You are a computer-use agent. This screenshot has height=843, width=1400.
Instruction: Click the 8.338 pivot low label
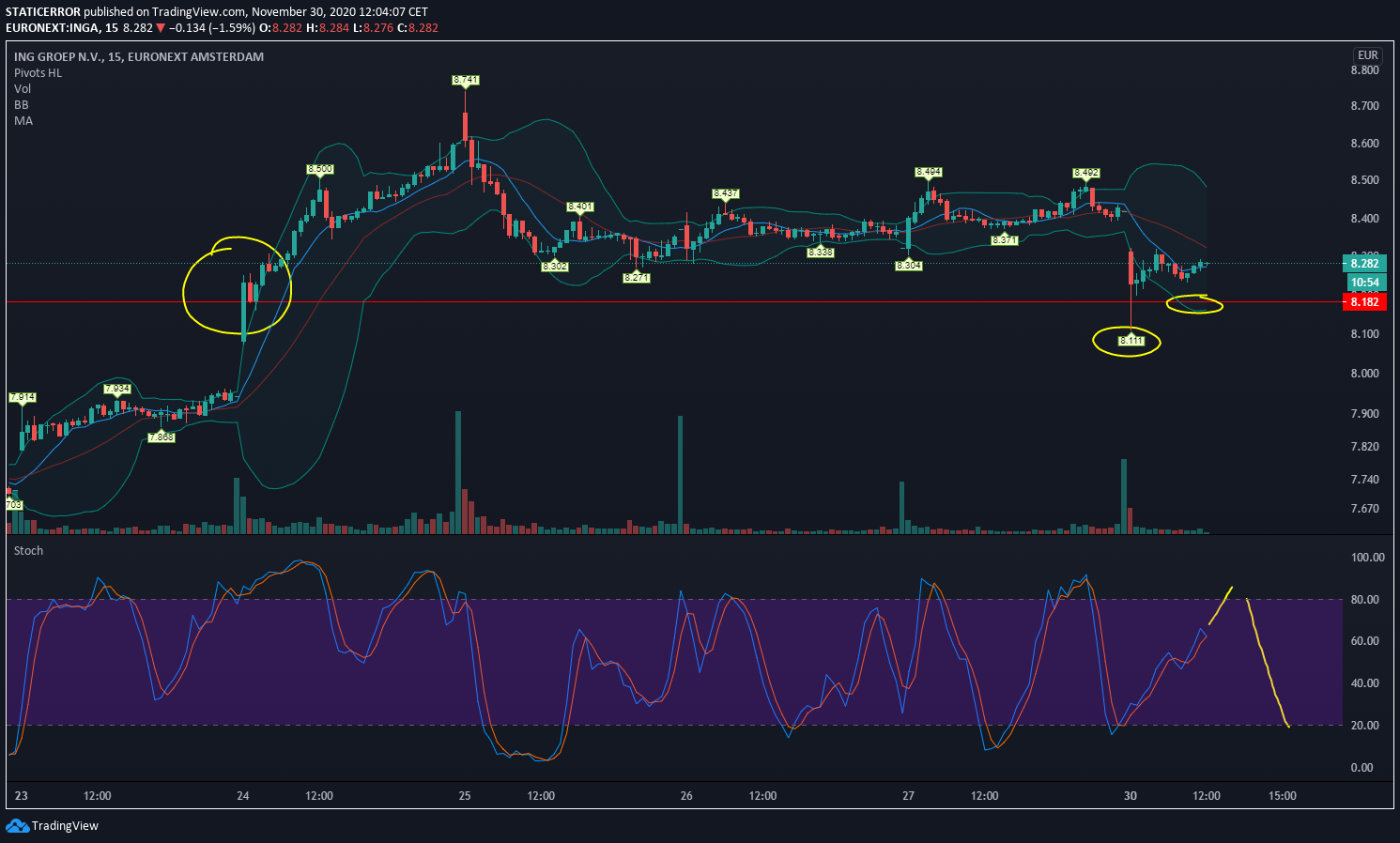point(821,253)
